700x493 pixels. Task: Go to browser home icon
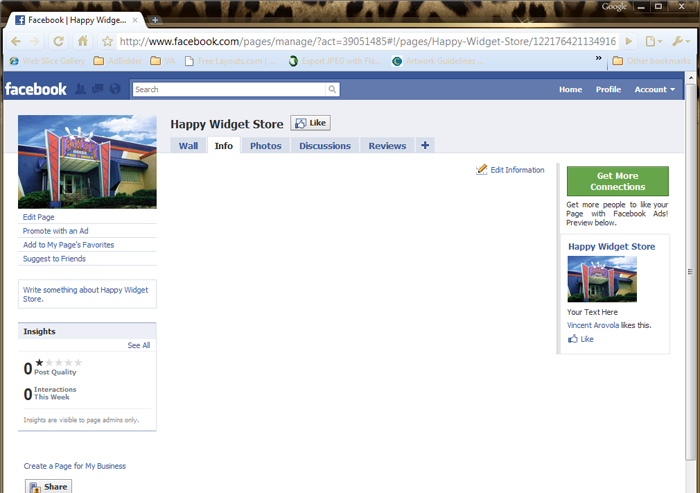(x=83, y=42)
